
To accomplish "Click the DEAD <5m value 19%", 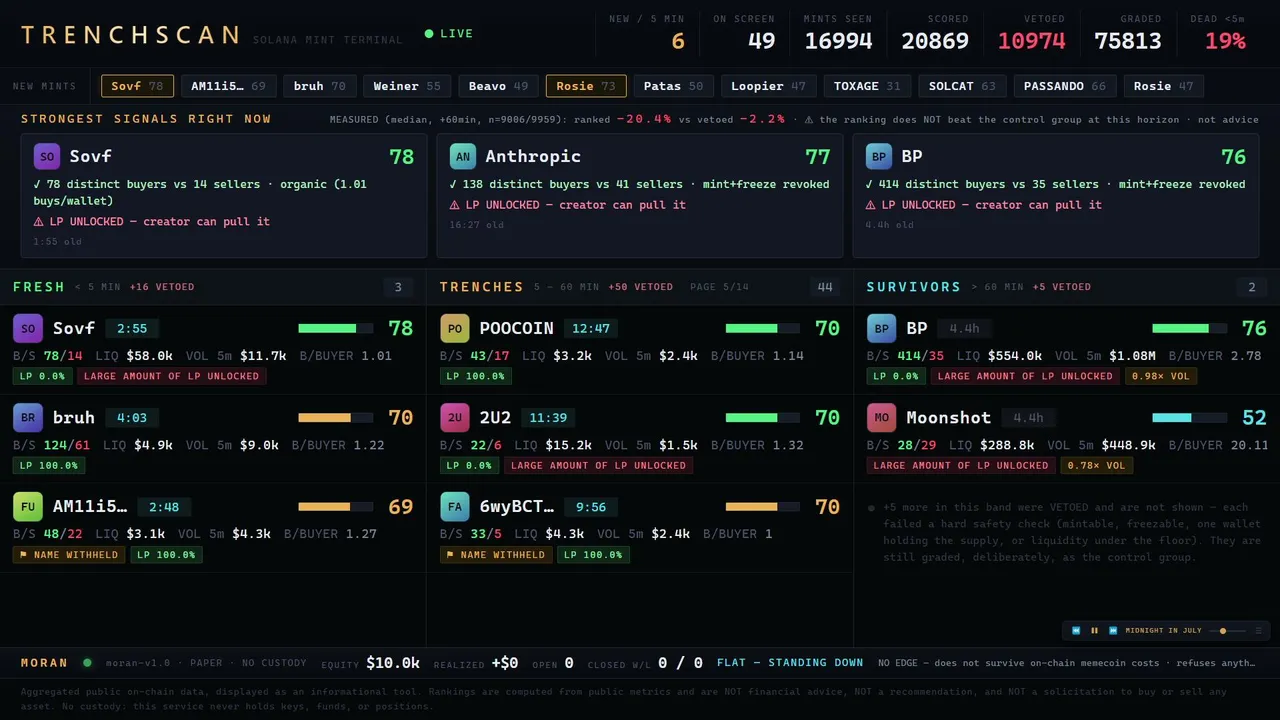I will coord(1225,41).
